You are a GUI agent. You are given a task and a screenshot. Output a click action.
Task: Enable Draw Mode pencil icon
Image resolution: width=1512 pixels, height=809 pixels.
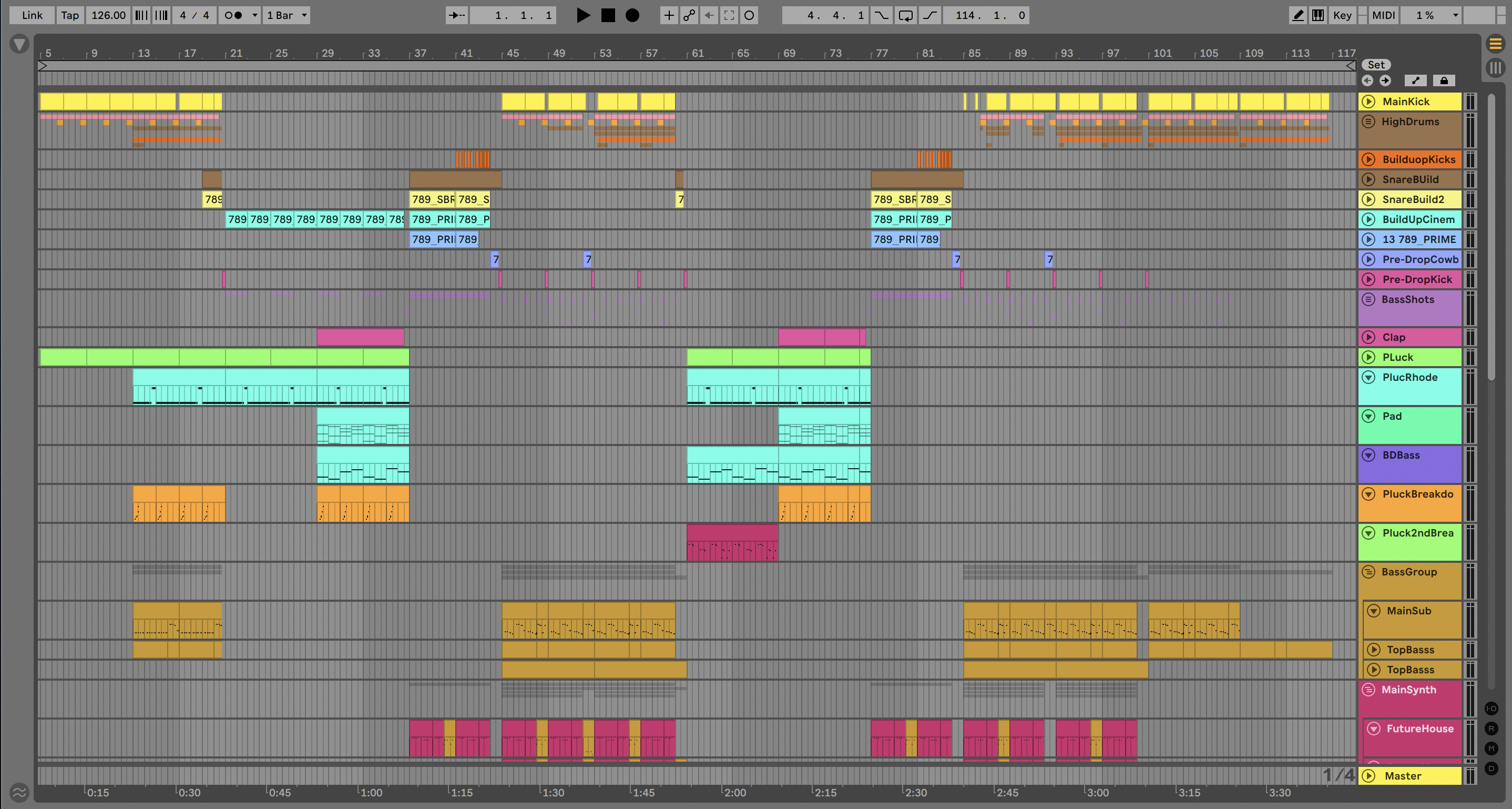click(1298, 15)
